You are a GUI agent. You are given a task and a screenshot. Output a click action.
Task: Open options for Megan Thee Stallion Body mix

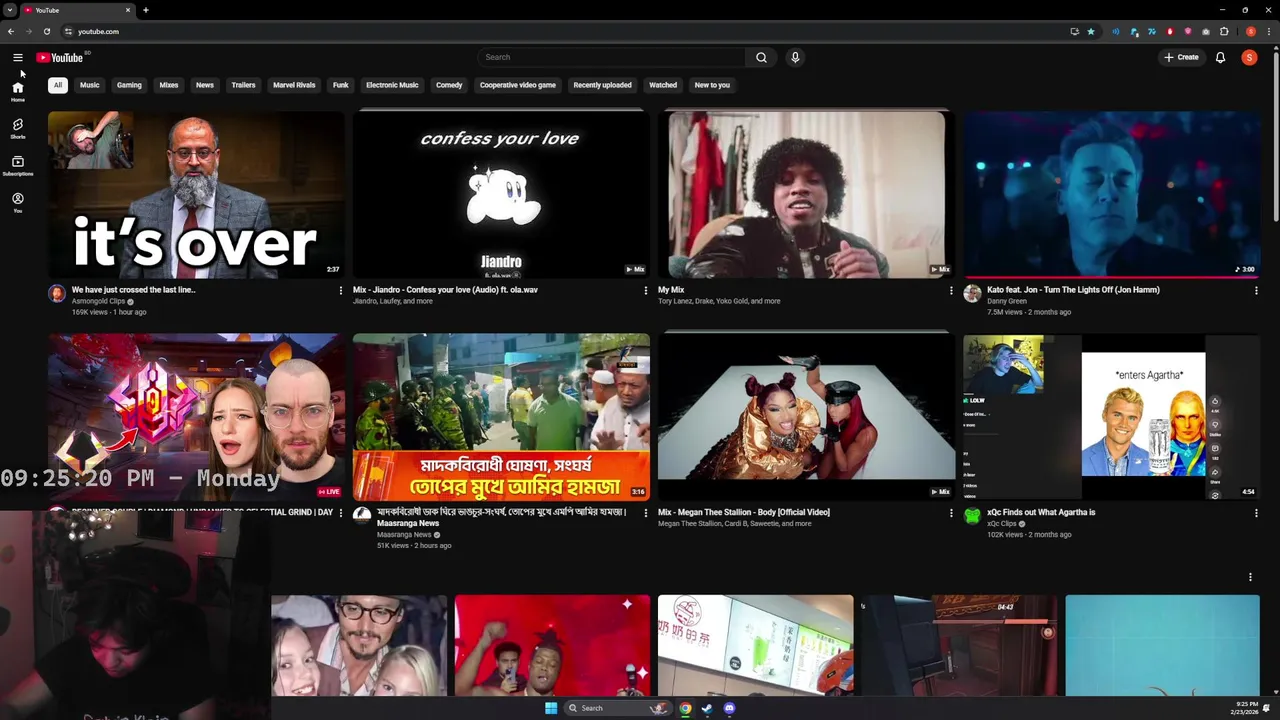tap(951, 513)
